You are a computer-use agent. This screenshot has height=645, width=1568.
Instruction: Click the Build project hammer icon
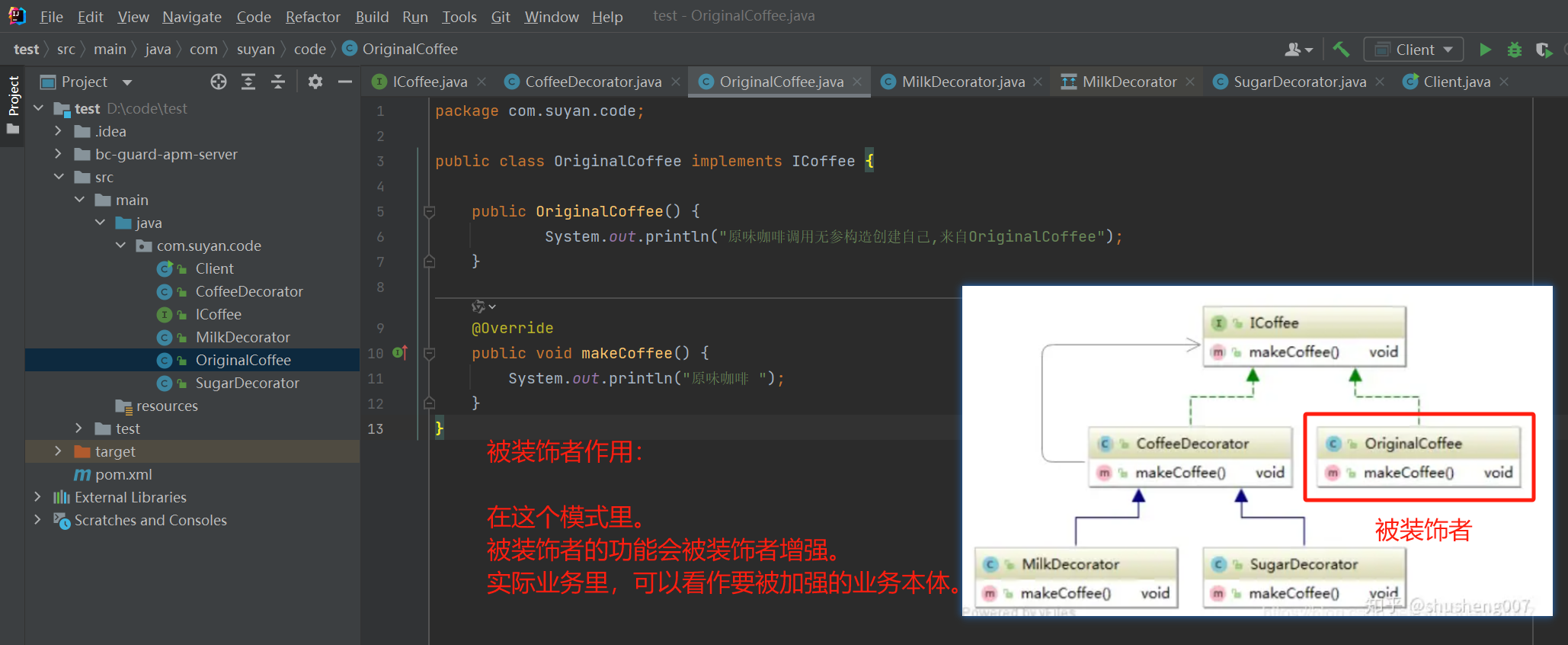pos(1341,50)
